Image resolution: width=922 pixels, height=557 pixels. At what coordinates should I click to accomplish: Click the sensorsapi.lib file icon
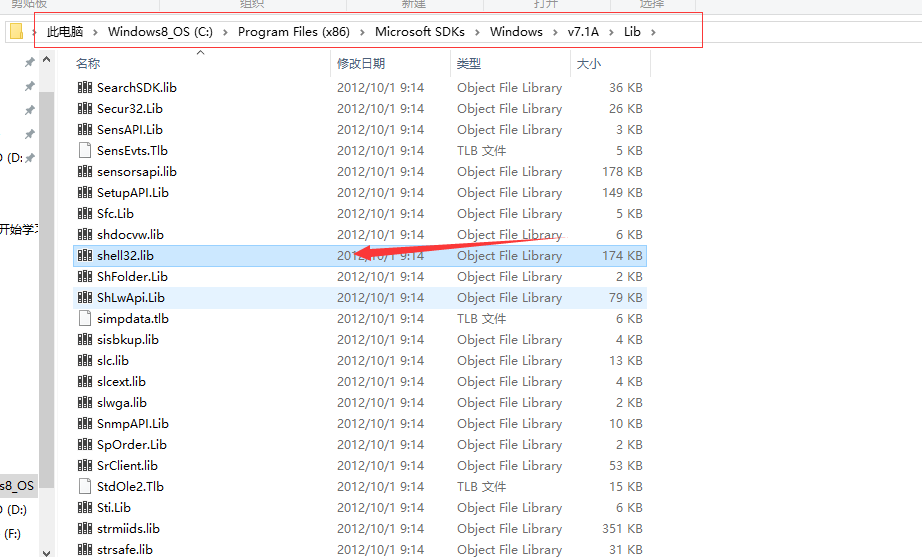pyautogui.click(x=85, y=172)
